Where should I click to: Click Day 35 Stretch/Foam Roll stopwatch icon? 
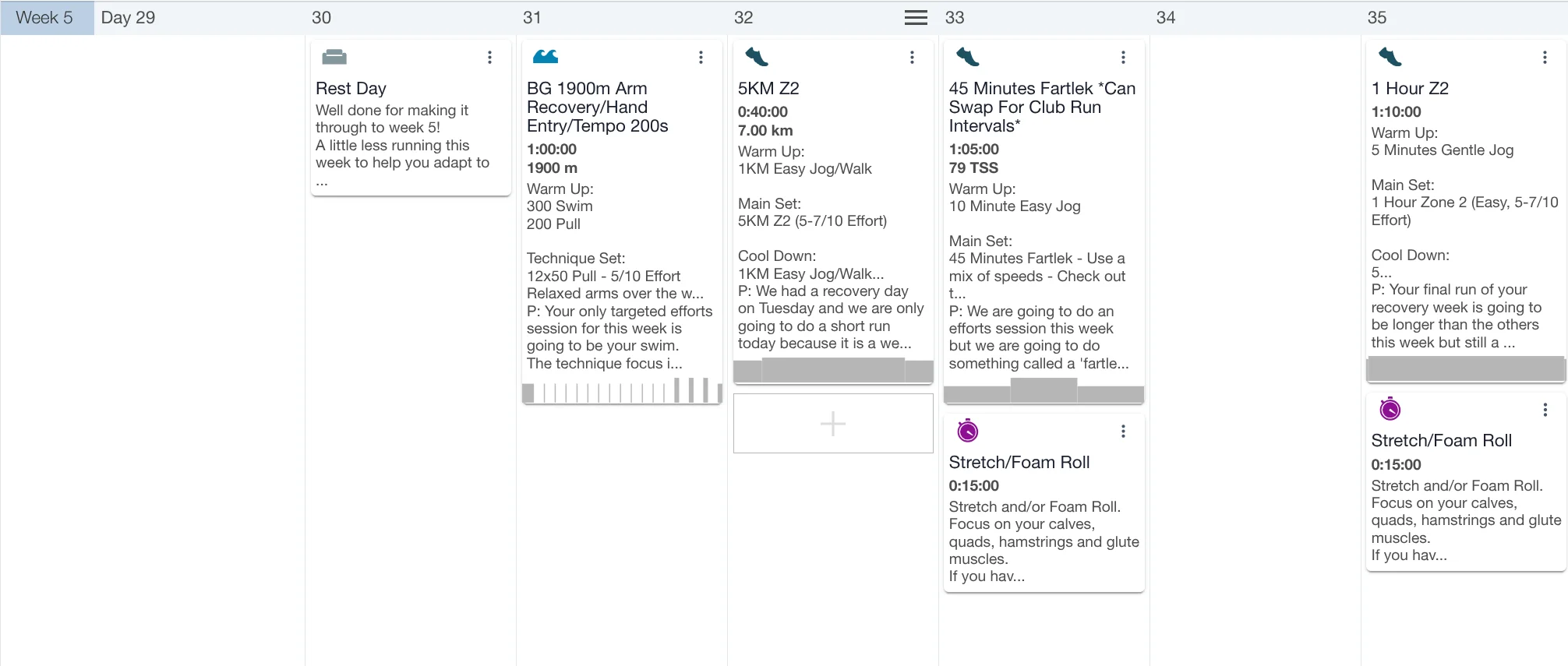1390,409
